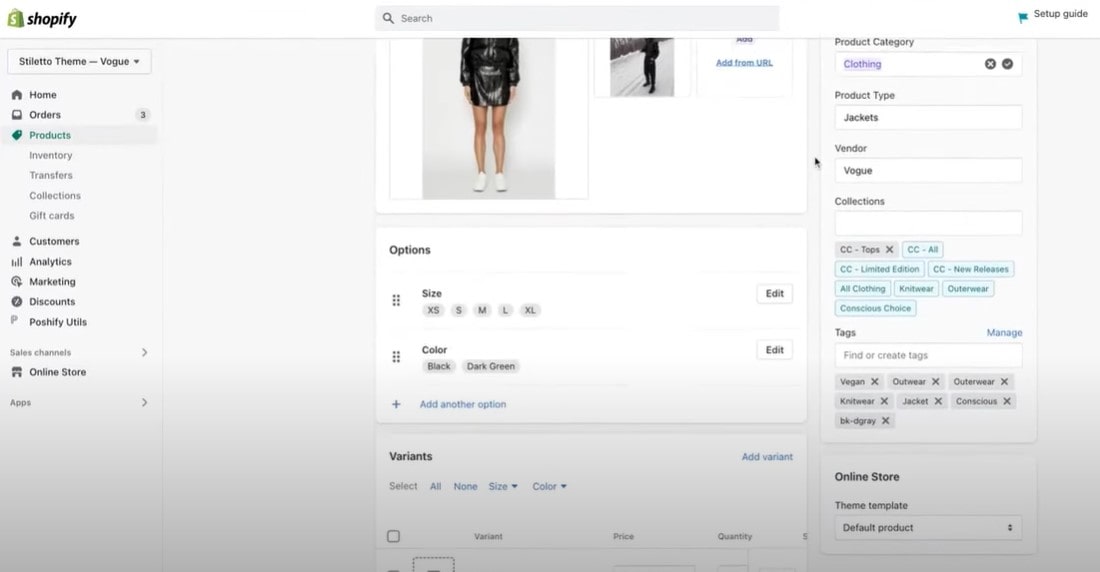The height and width of the screenshot is (572, 1100).
Task: Click the Dark Green color value
Action: (x=490, y=366)
